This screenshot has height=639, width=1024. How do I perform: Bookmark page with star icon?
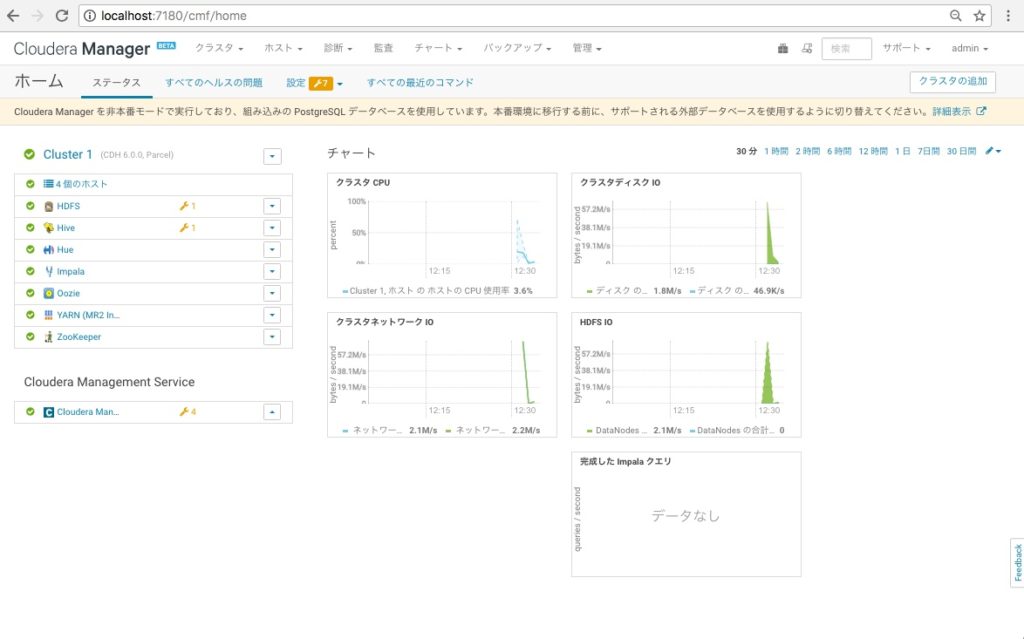(x=979, y=16)
